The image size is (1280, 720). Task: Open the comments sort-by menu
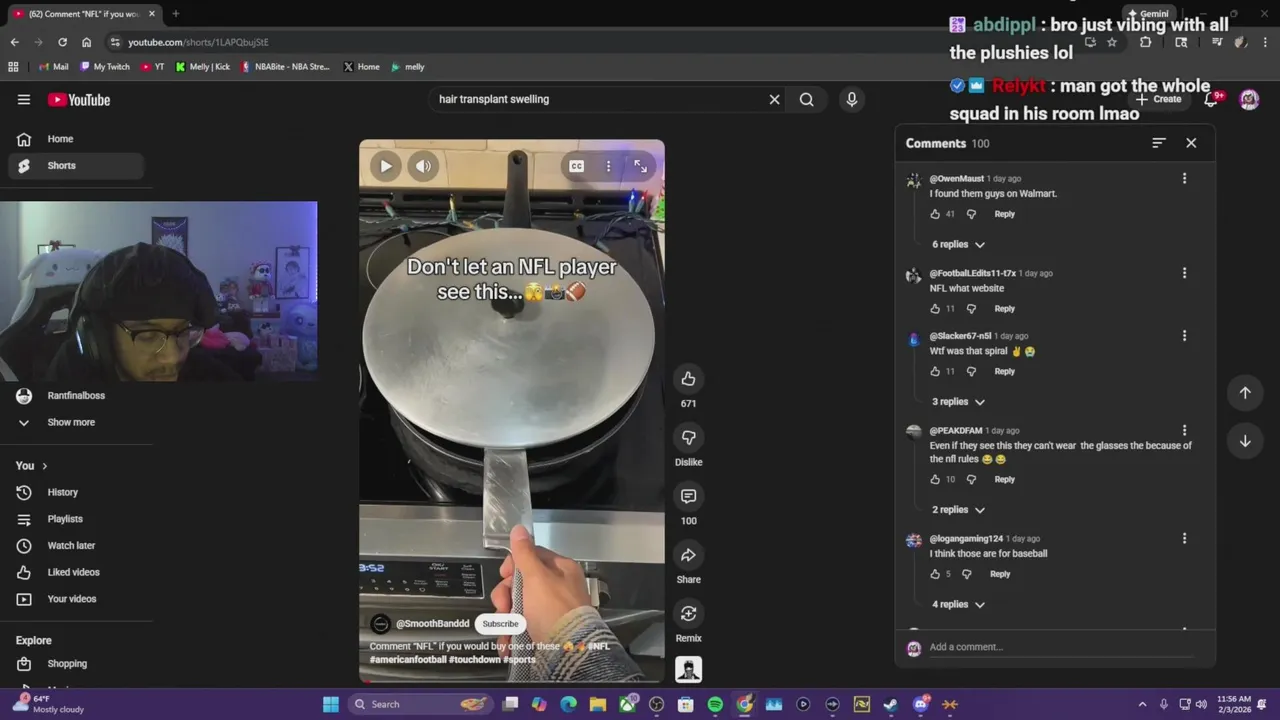(1158, 143)
